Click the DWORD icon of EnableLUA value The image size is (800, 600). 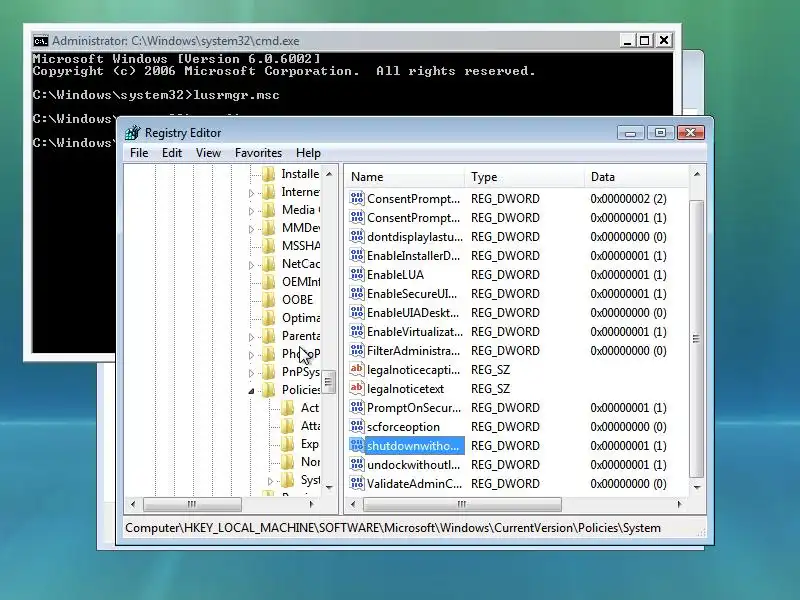(357, 274)
